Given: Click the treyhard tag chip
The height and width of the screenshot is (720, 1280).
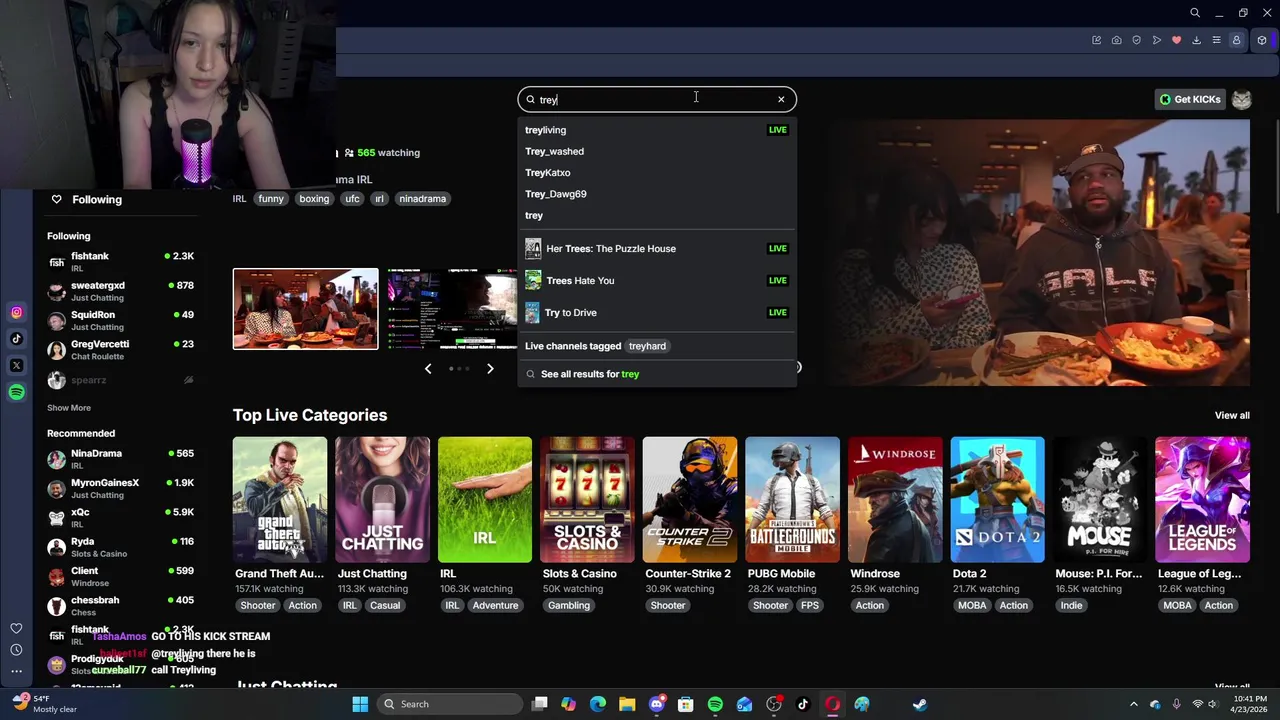Looking at the screenshot, I should 647,346.
